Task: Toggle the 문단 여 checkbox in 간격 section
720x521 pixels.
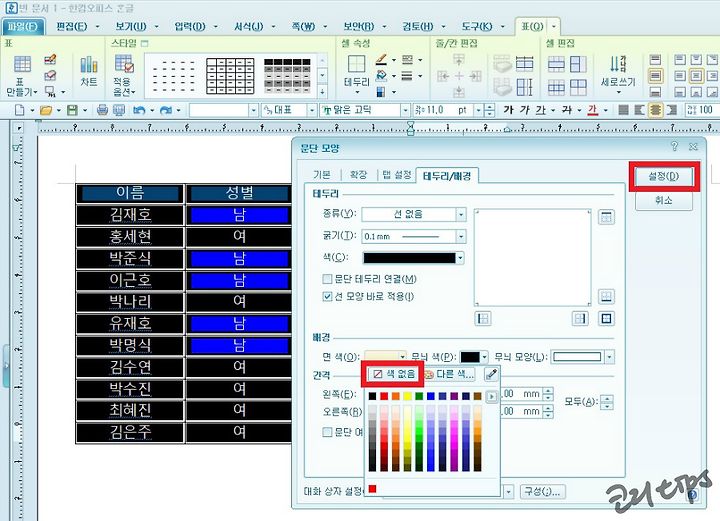Action: [327, 432]
